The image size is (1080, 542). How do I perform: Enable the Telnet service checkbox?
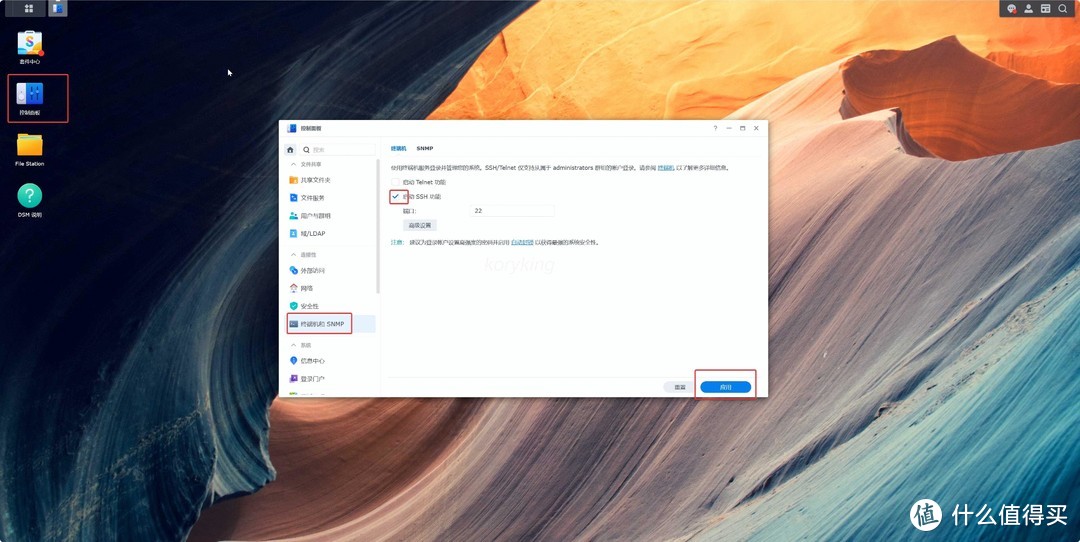click(396, 182)
